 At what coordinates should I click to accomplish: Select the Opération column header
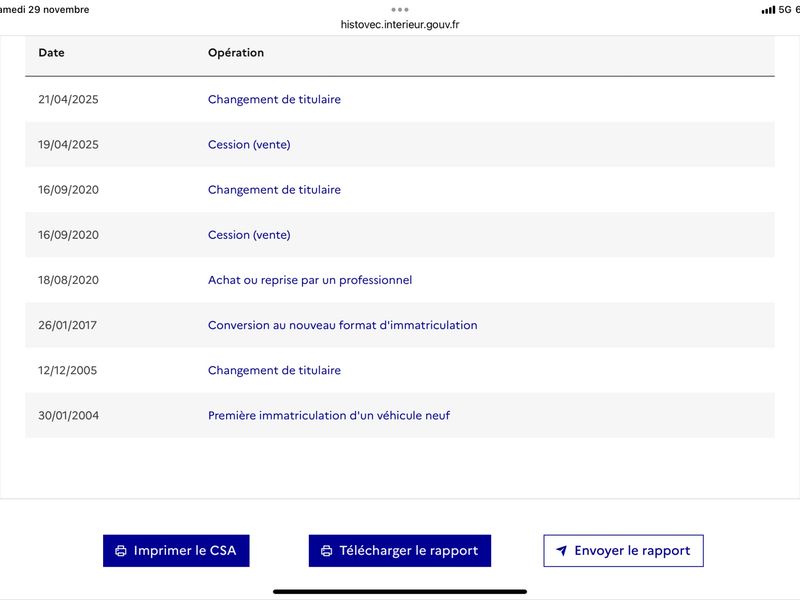pos(236,53)
